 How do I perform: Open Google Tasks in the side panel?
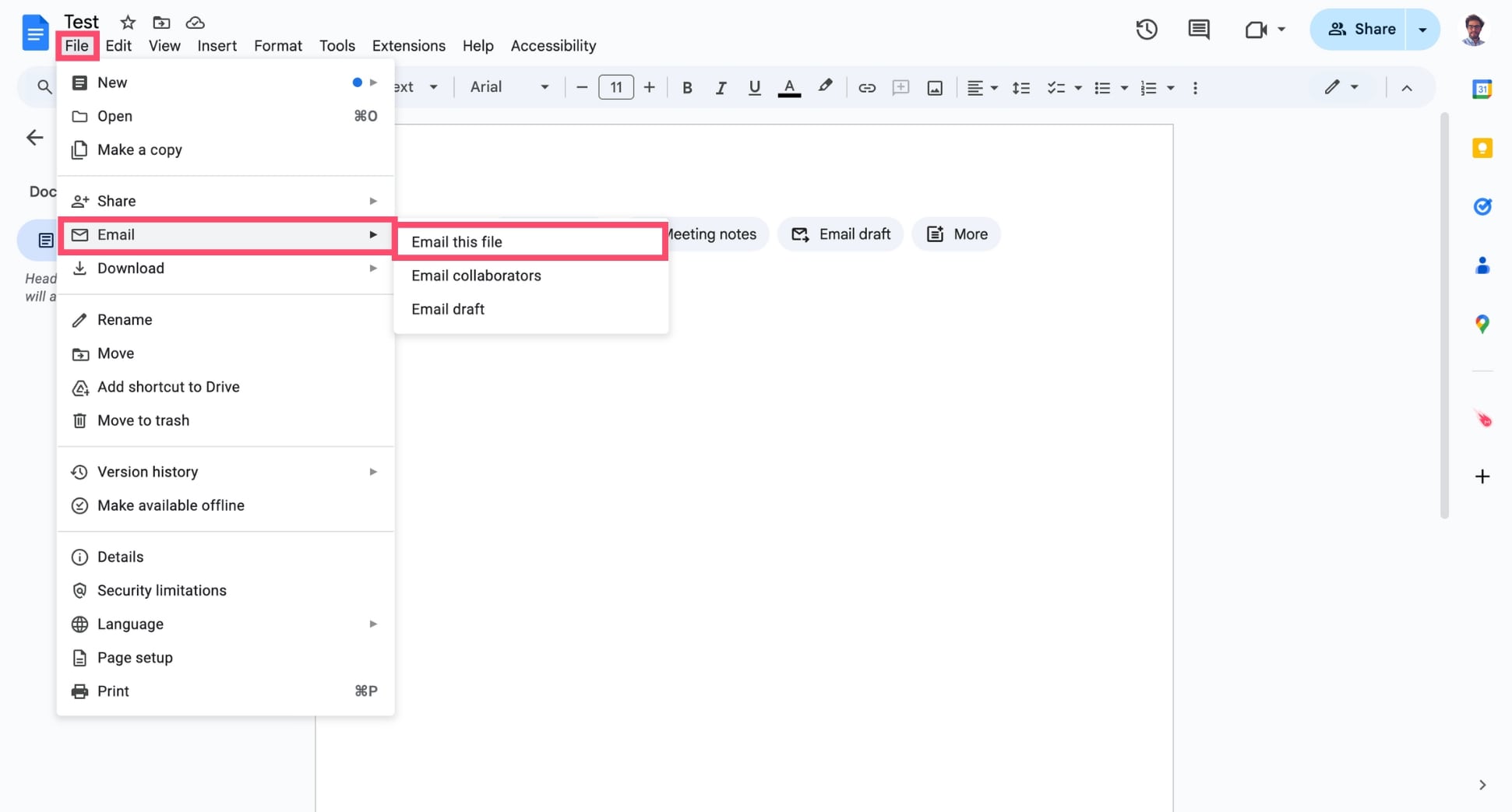coord(1482,206)
